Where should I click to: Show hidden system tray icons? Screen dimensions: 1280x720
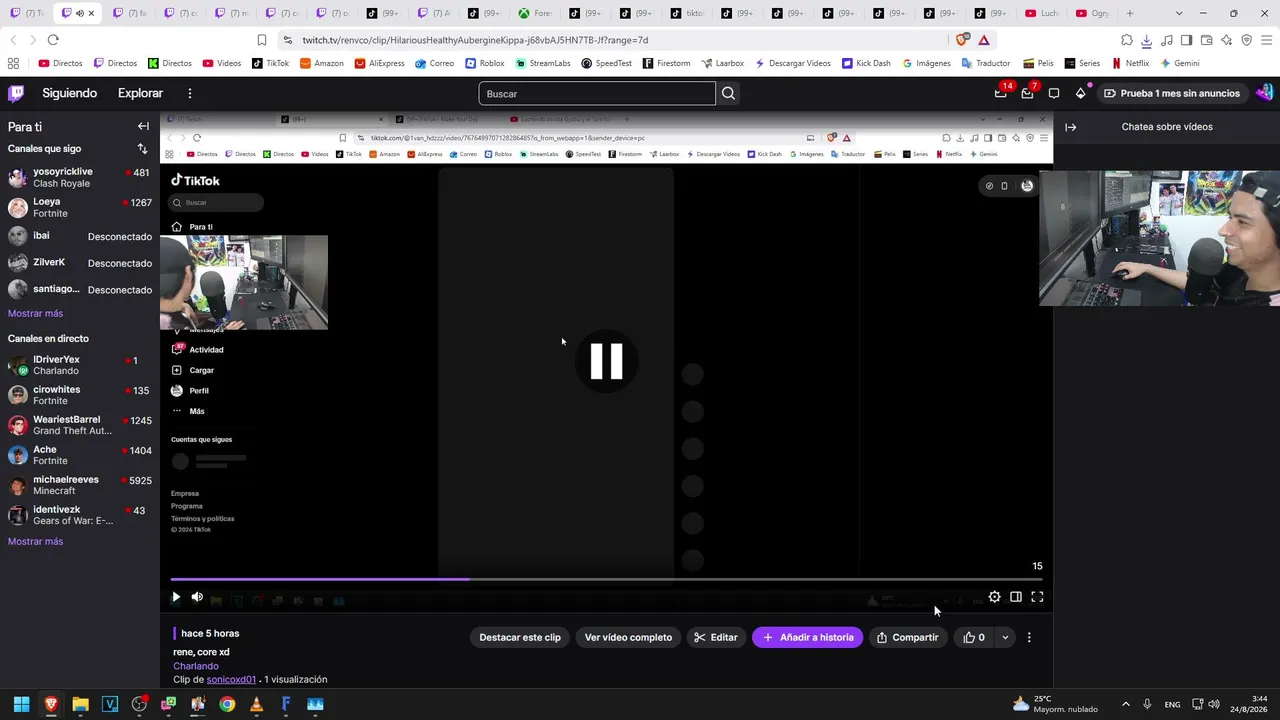[1125, 704]
